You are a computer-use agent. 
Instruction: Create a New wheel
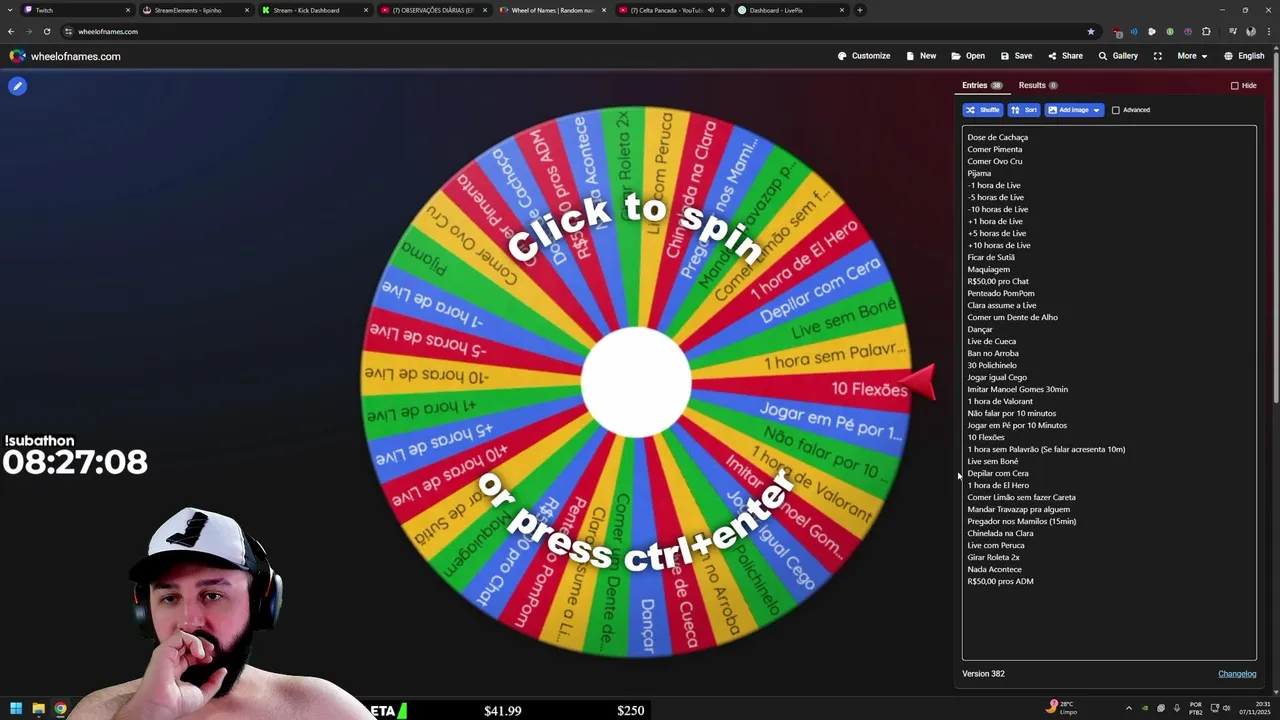pos(921,56)
